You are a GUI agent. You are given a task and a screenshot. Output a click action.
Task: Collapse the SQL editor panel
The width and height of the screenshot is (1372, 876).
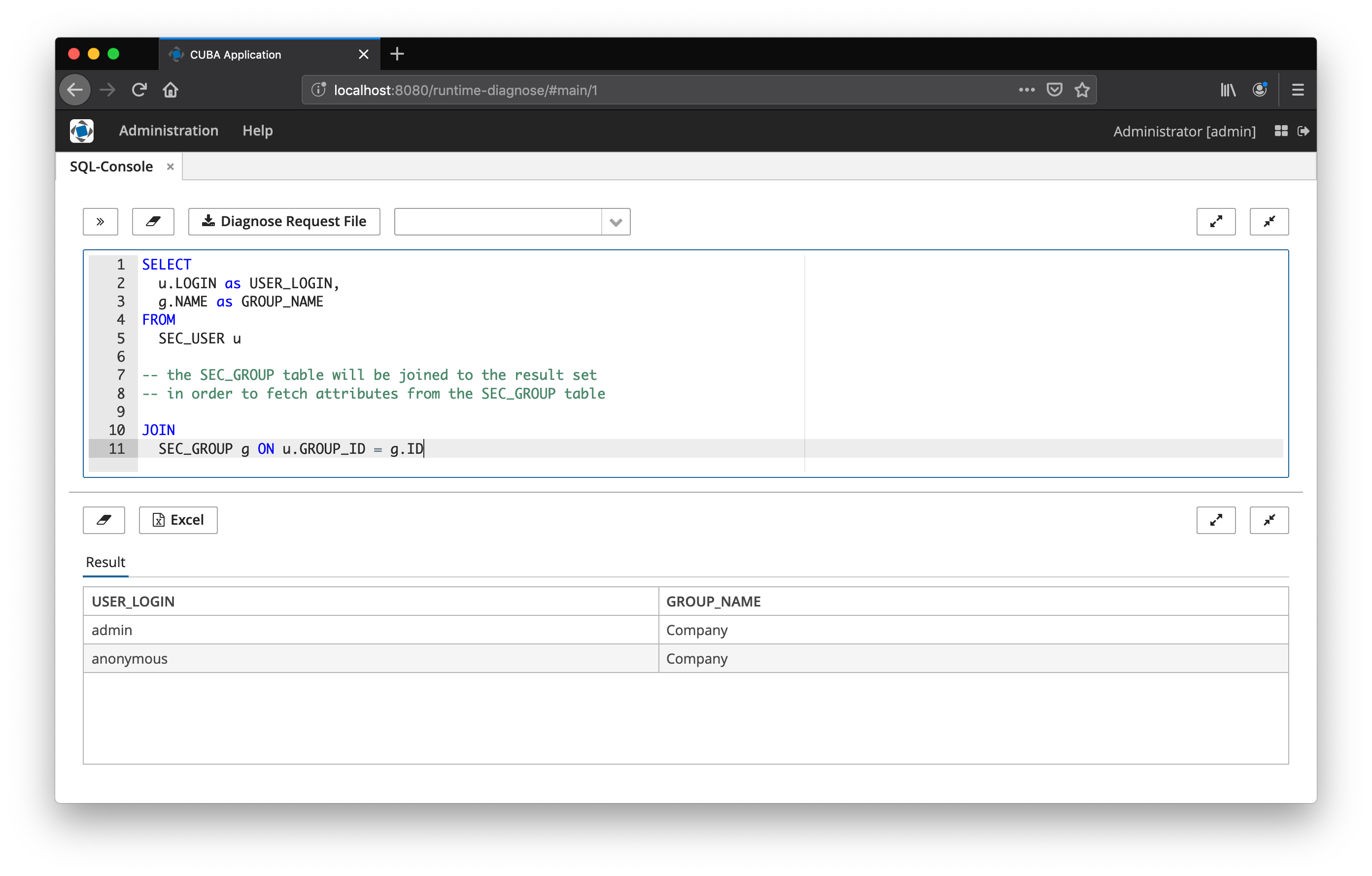coord(1269,222)
